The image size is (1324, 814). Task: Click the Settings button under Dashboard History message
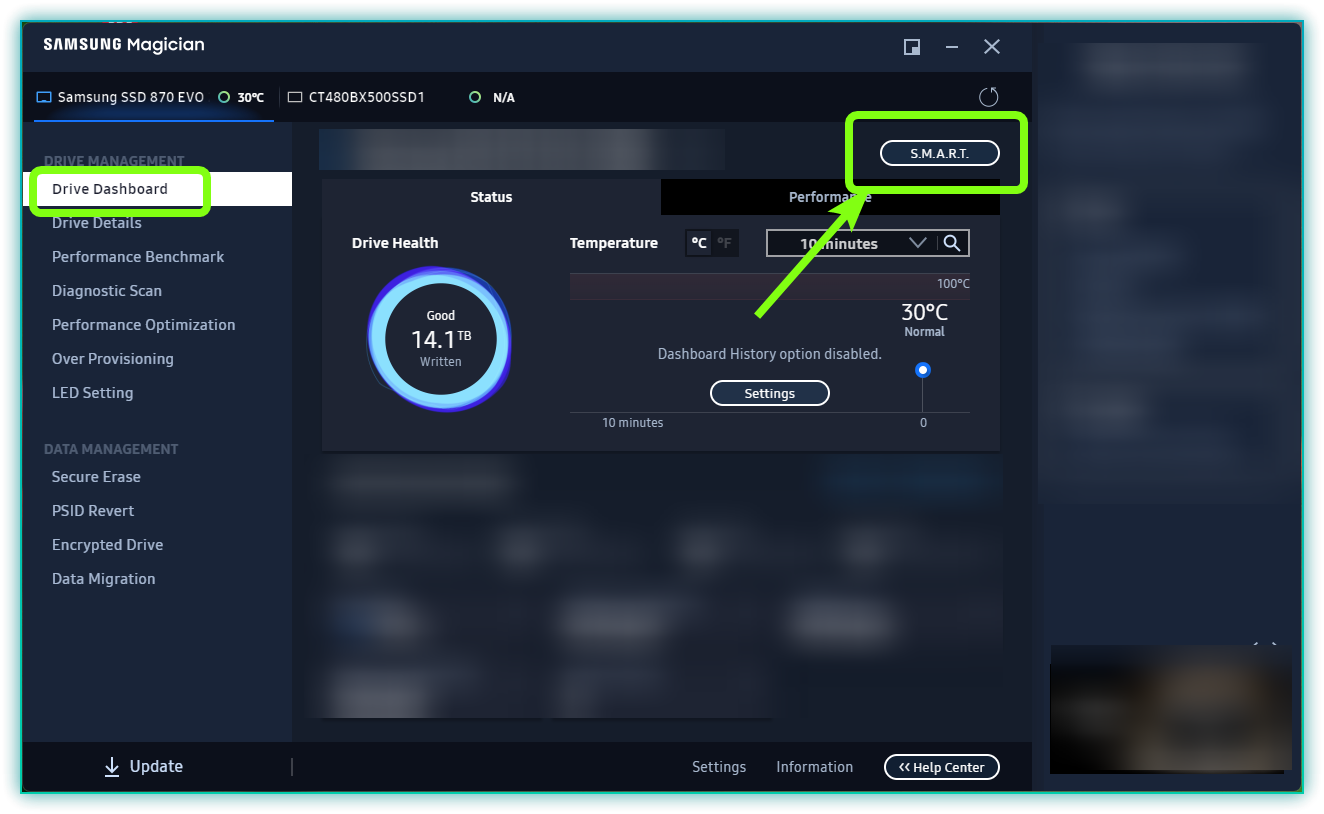pos(770,393)
